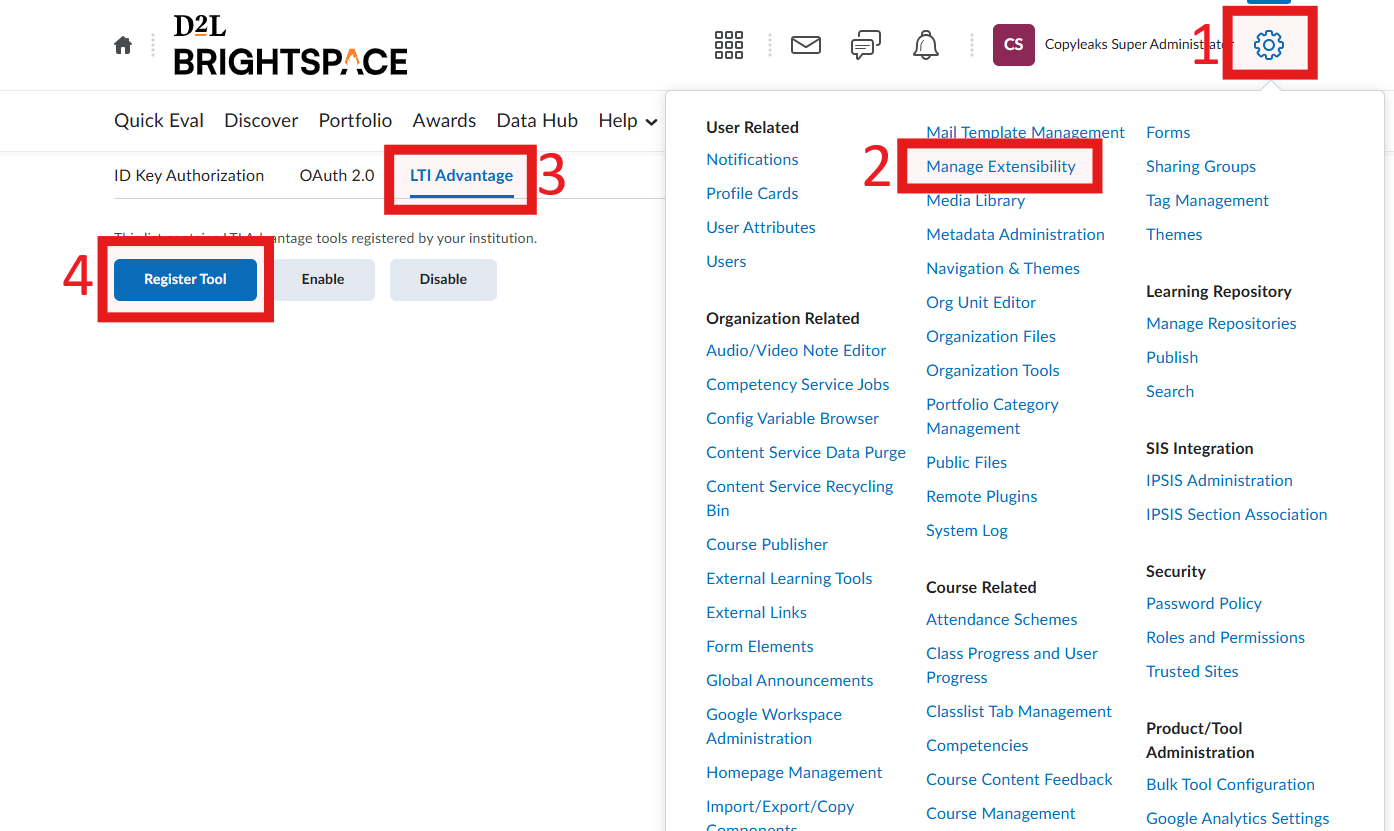This screenshot has height=831, width=1394.
Task: Open Sharing Groups link
Action: pos(1201,167)
